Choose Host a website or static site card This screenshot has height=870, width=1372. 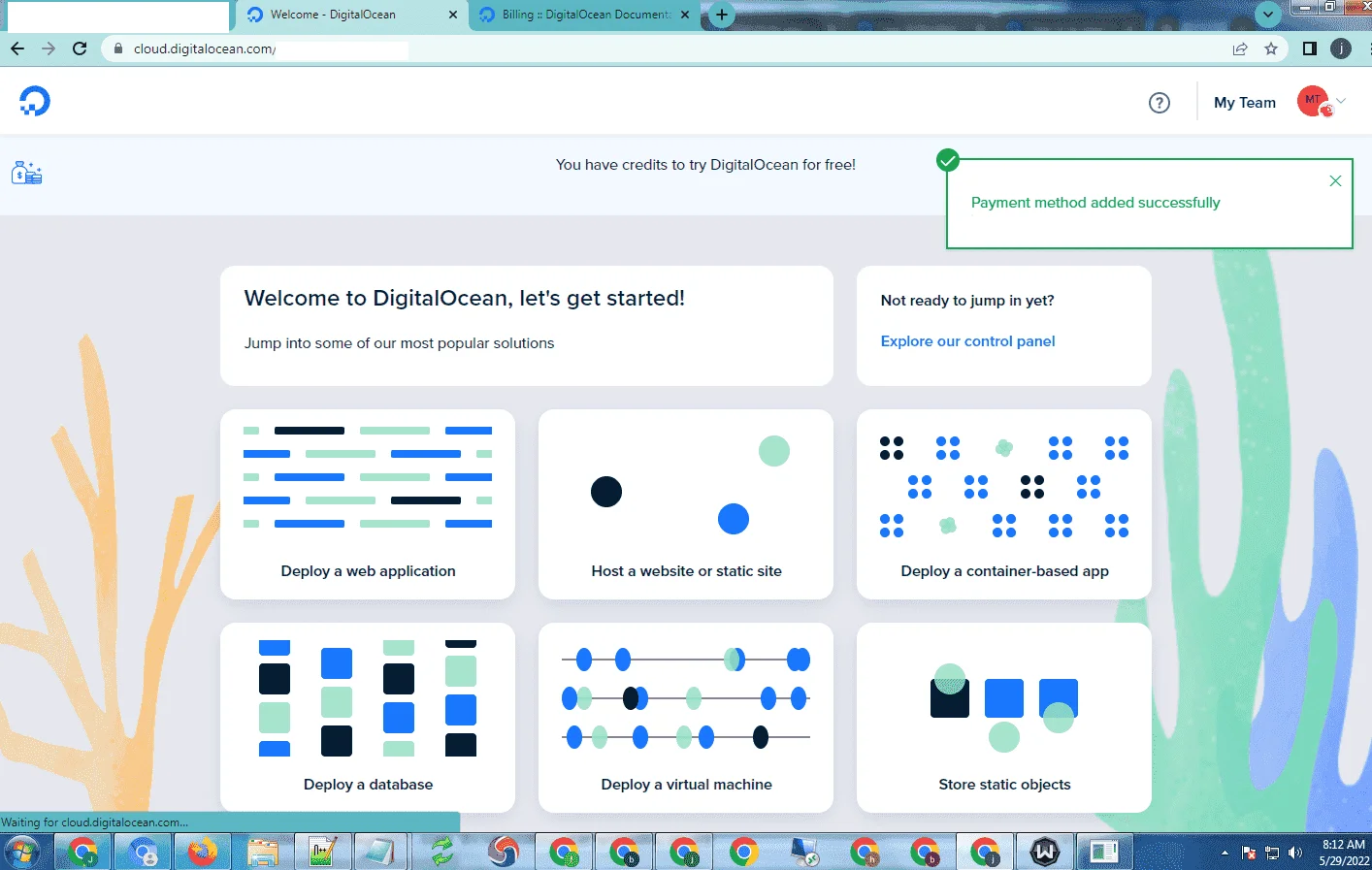click(x=686, y=504)
